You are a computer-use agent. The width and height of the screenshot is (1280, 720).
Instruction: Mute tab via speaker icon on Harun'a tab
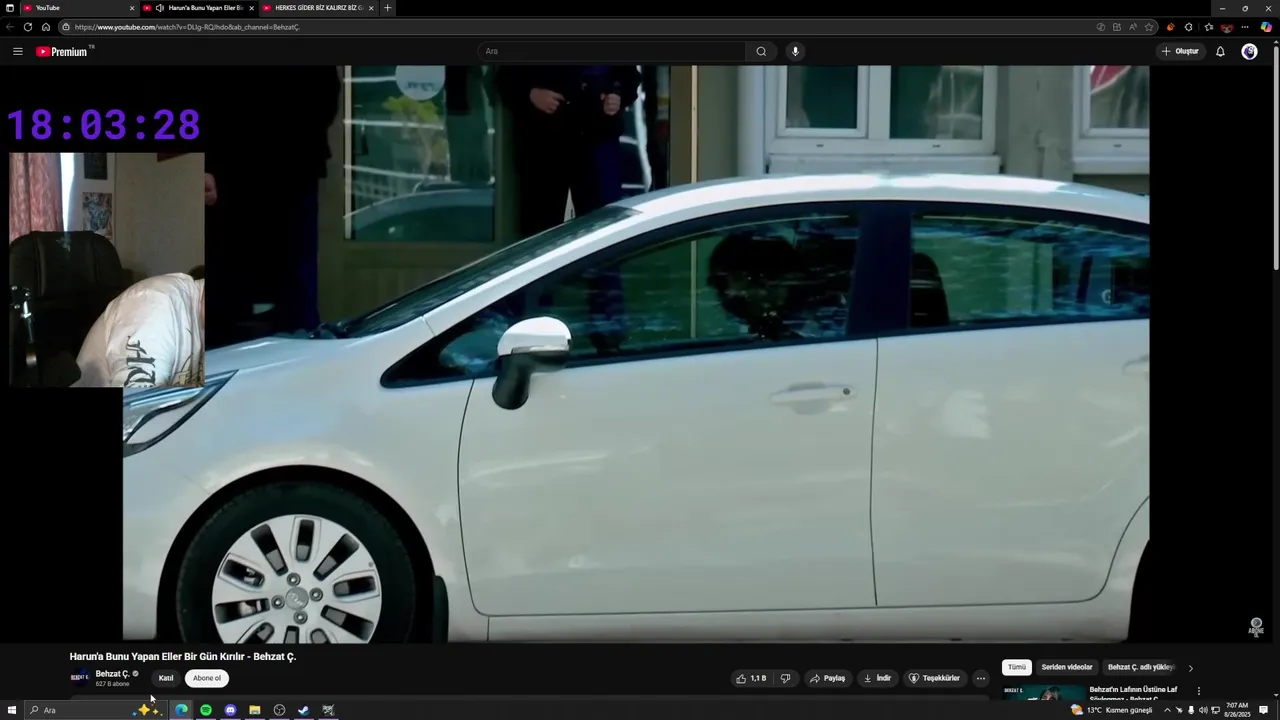(160, 8)
